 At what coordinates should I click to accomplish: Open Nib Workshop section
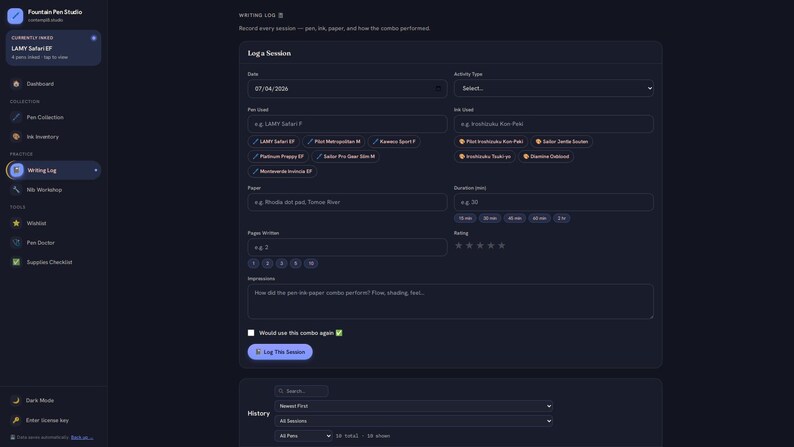click(x=53, y=190)
